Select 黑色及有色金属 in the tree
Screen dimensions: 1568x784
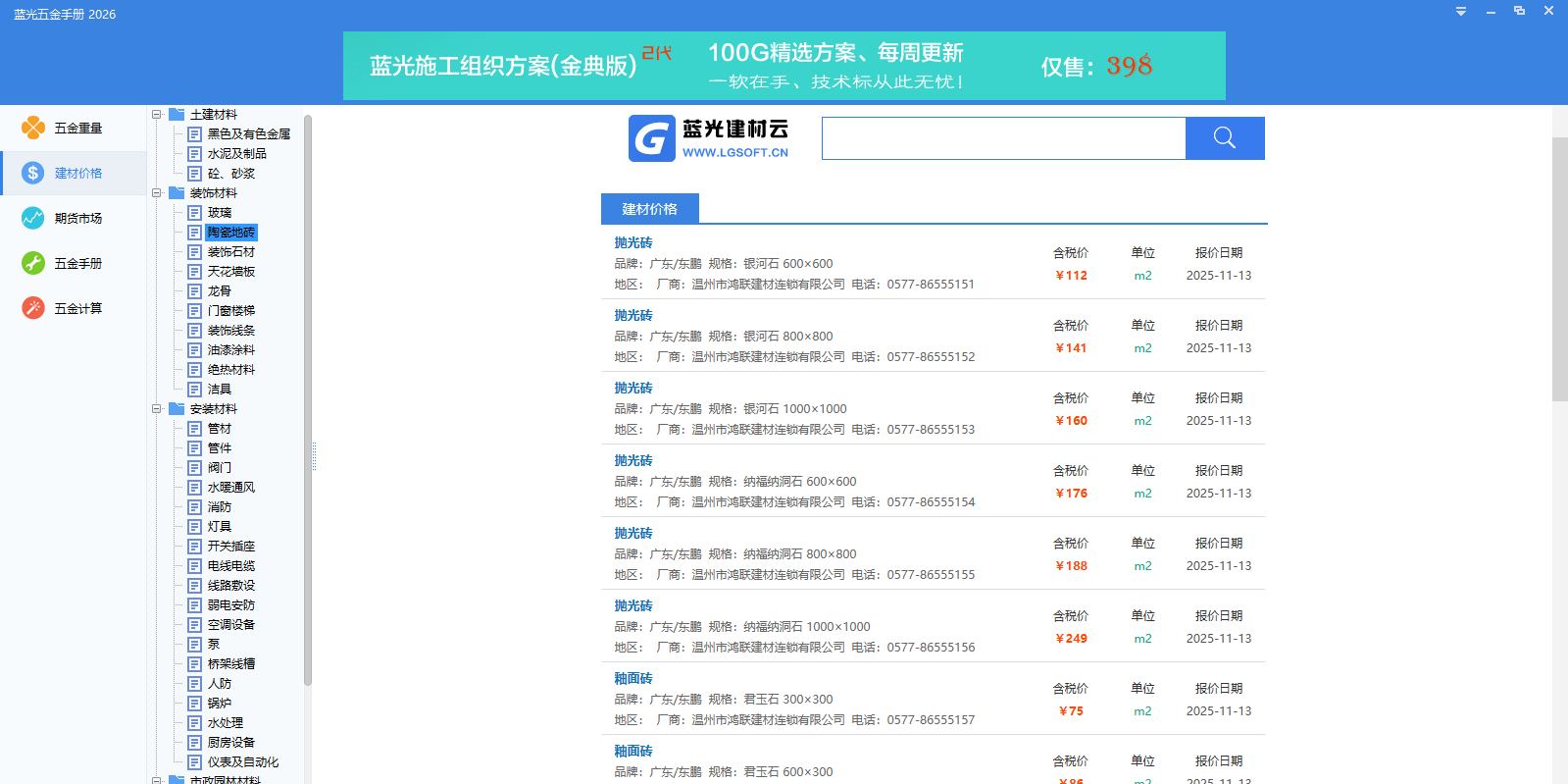click(x=249, y=134)
